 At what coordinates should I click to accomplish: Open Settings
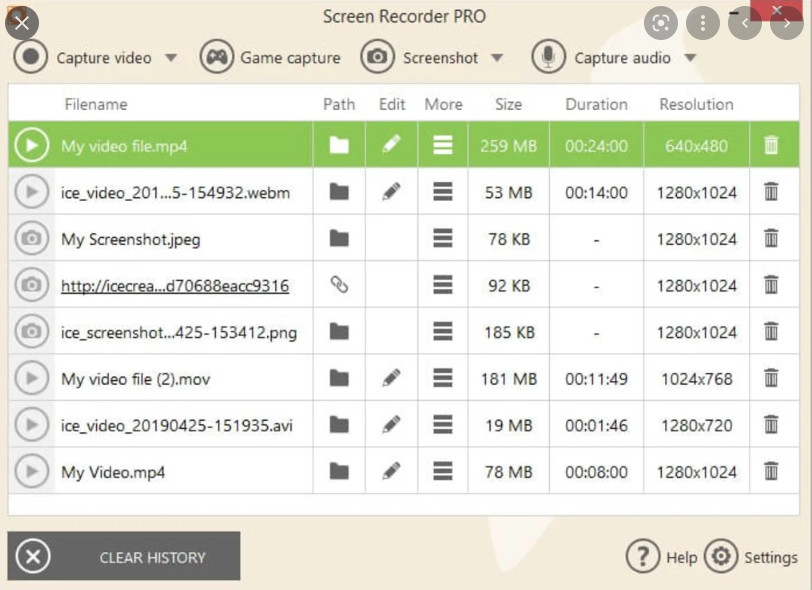click(751, 557)
